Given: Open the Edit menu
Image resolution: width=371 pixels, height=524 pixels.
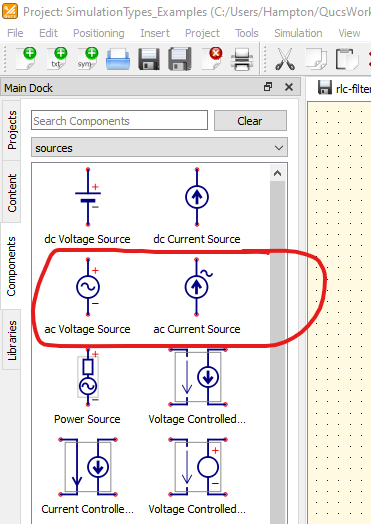Looking at the screenshot, I should click(48, 33).
